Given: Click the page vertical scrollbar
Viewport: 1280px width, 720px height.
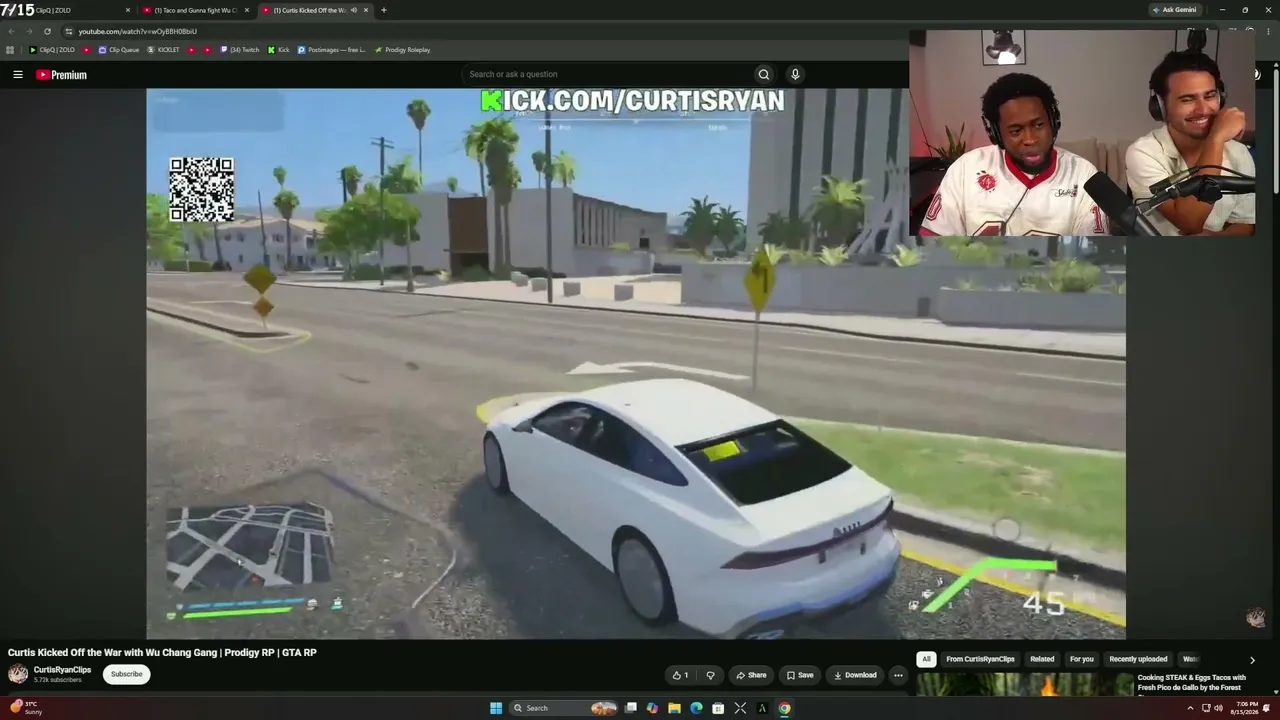Looking at the screenshot, I should coord(1274,130).
